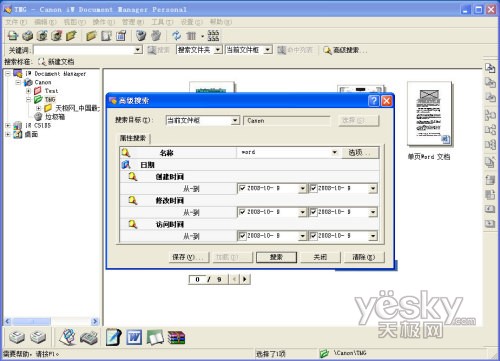Select the 天极网_中国 folder in the tree

click(x=77, y=108)
